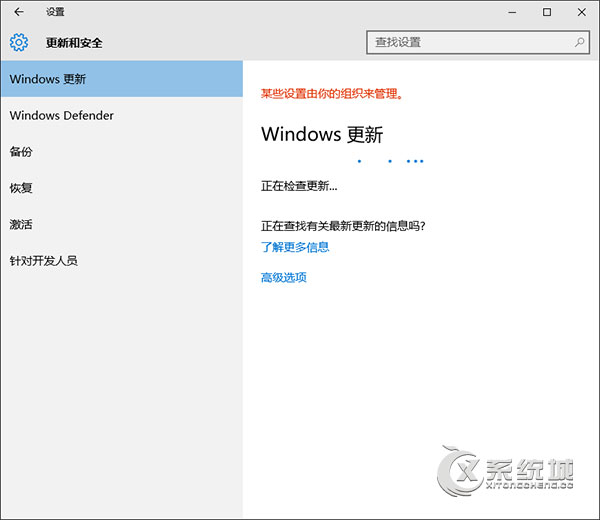The image size is (600, 520).
Task: Maximize the 设置 window
Action: 547,12
